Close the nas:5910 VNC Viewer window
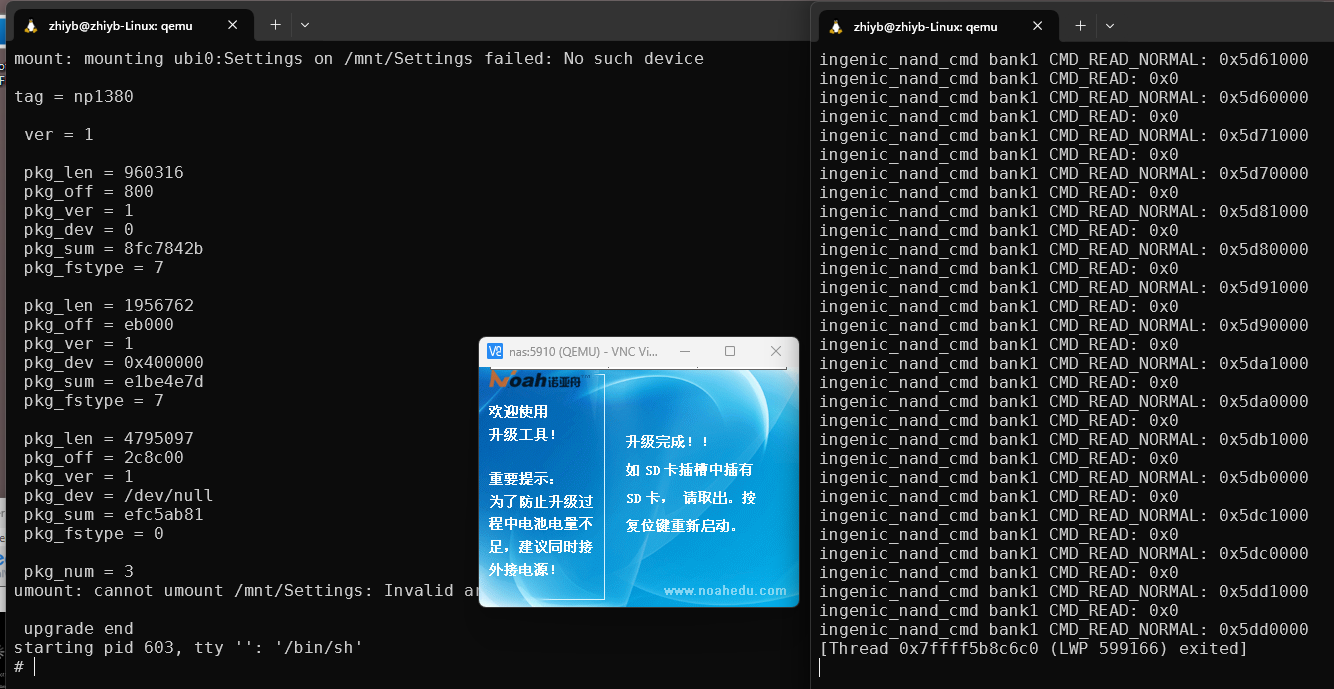 click(776, 351)
